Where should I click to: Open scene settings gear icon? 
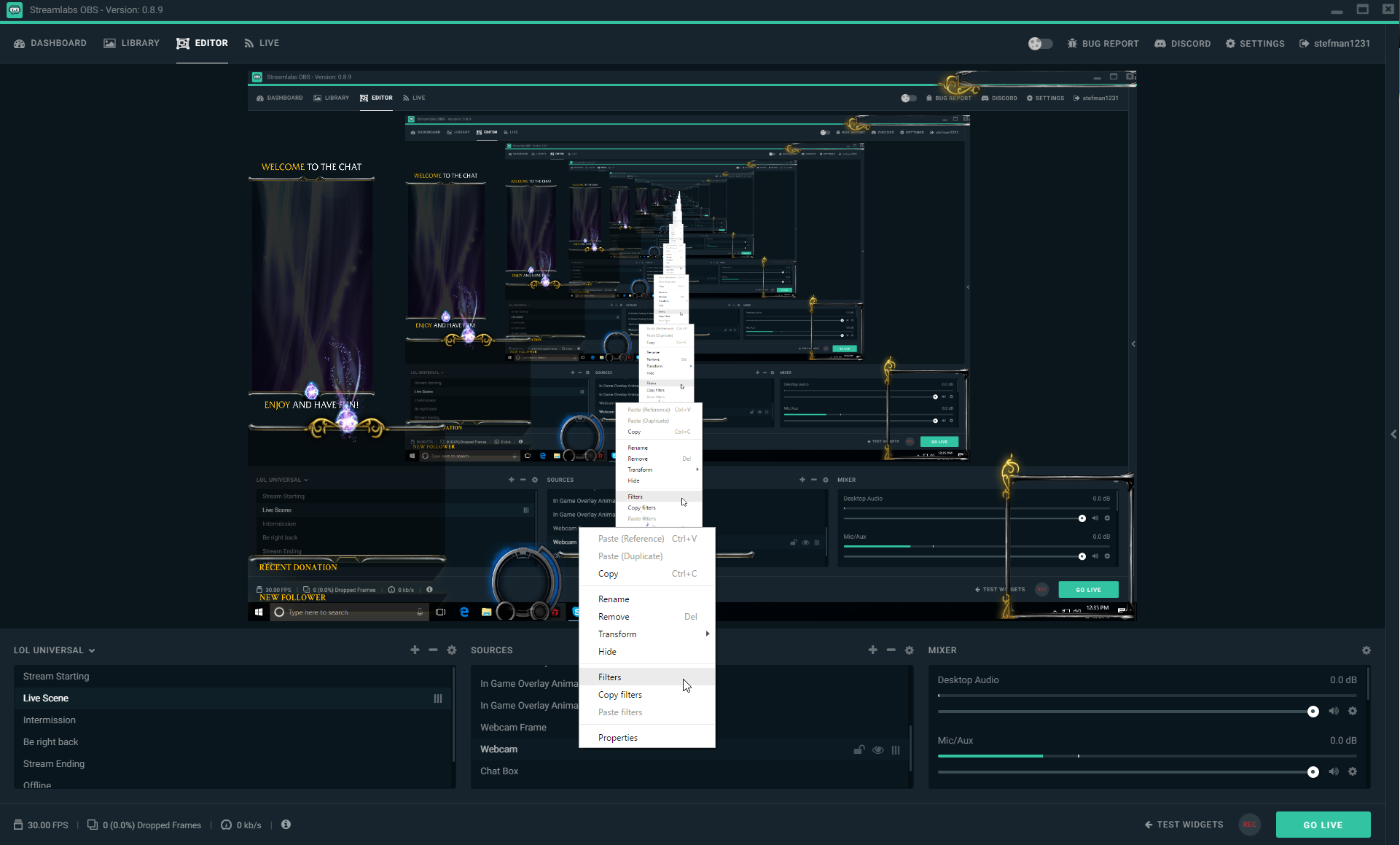[452, 650]
